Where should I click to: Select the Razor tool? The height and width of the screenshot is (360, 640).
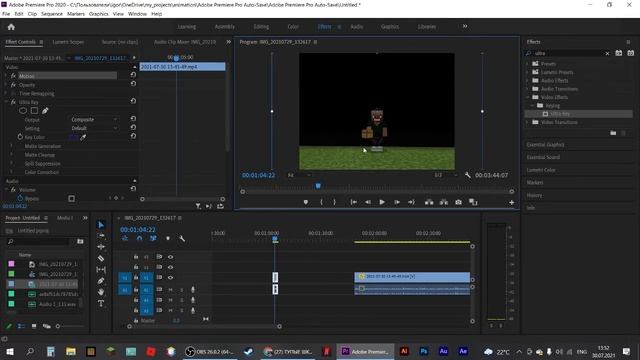[101, 258]
